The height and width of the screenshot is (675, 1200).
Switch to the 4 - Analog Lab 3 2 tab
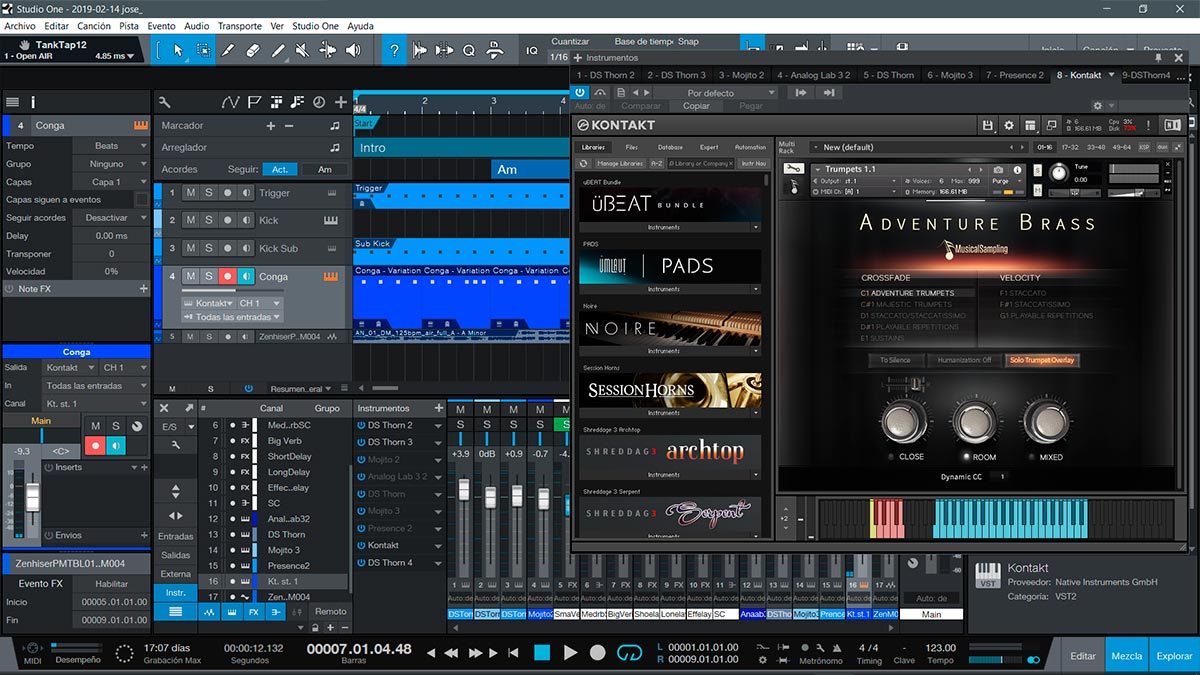pyautogui.click(x=813, y=75)
